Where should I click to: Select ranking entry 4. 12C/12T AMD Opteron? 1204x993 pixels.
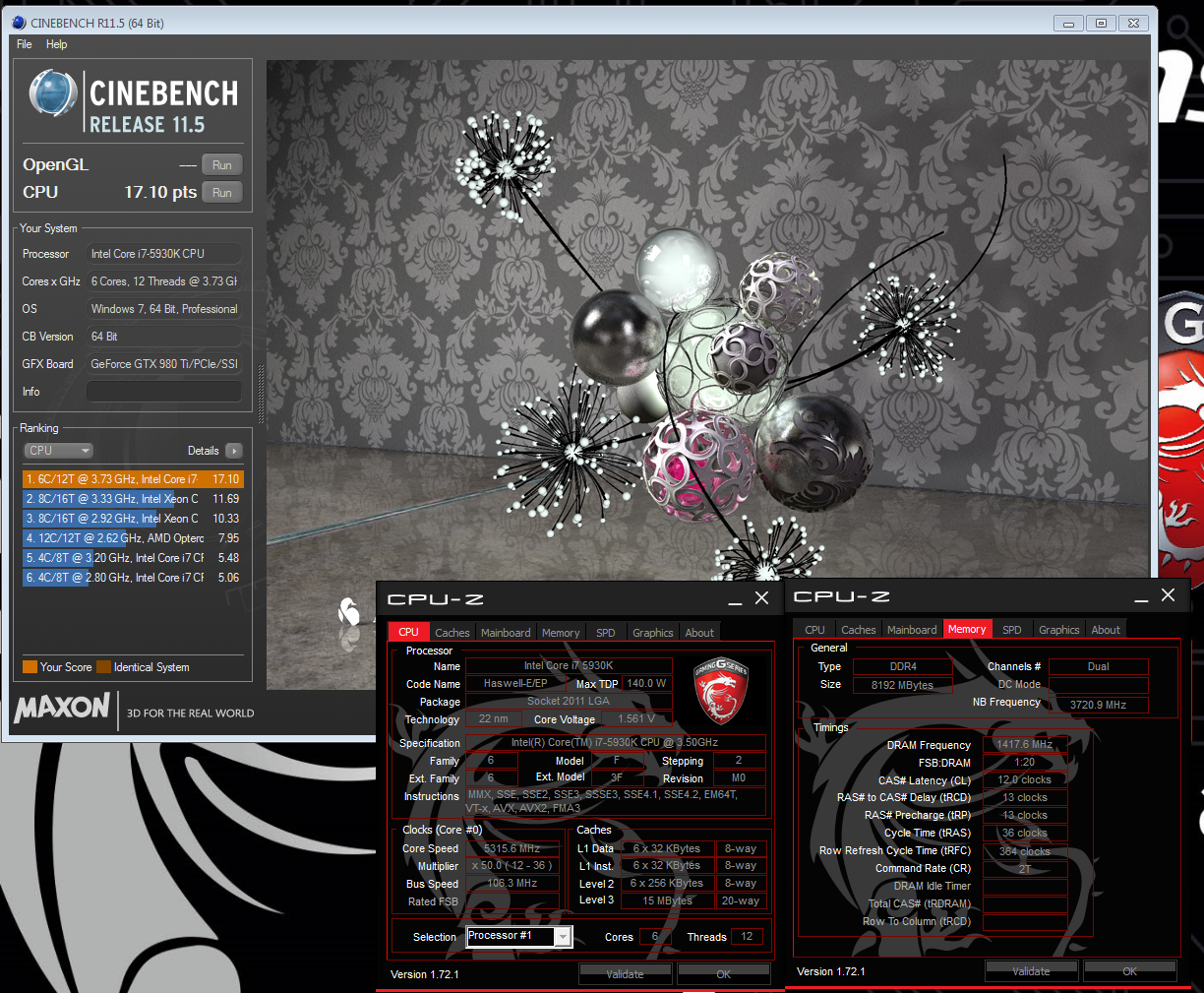pyautogui.click(x=133, y=538)
